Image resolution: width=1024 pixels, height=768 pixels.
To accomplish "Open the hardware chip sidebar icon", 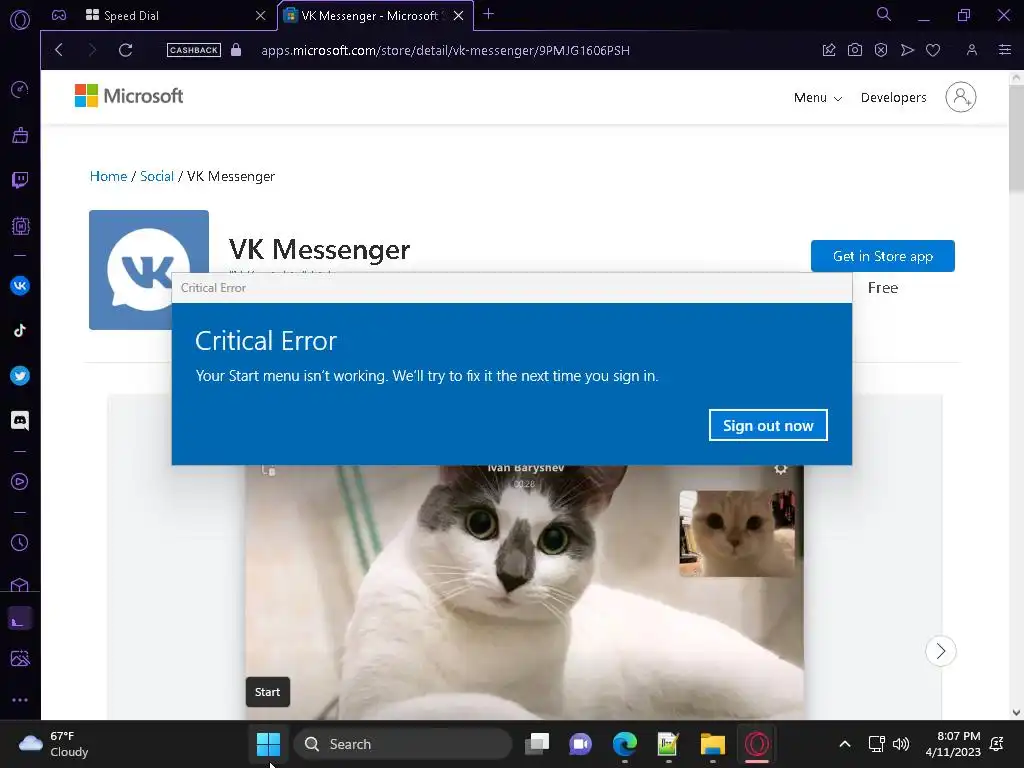I will (20, 226).
